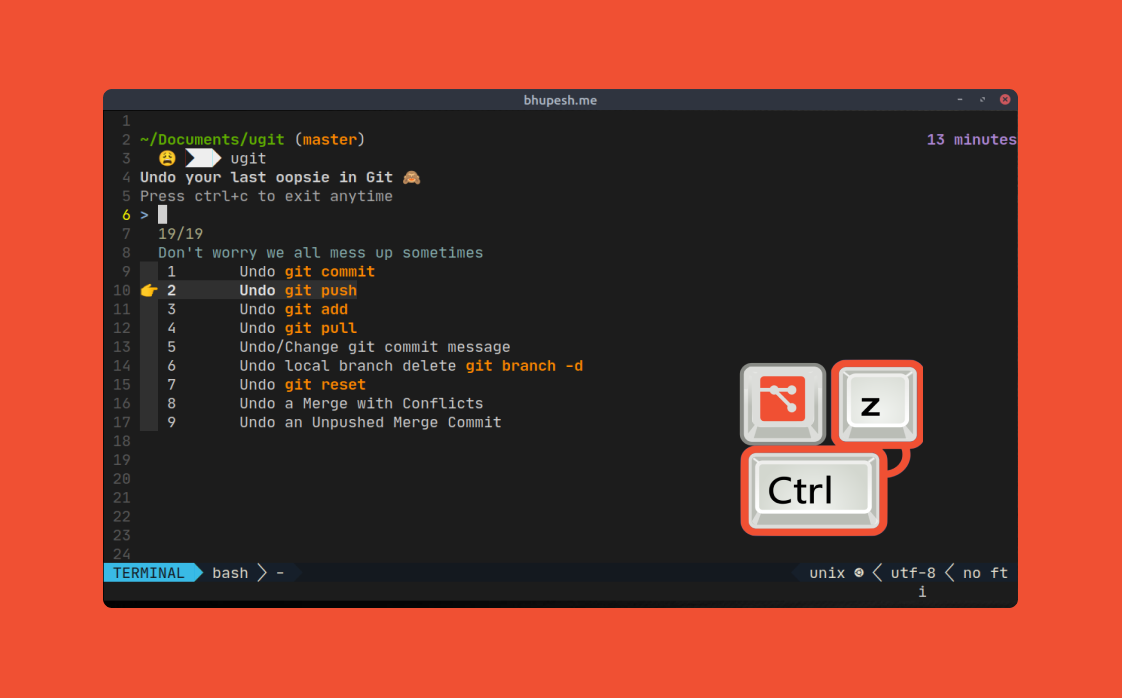
Task: Click the git logo keycap icon
Action: [x=783, y=404]
